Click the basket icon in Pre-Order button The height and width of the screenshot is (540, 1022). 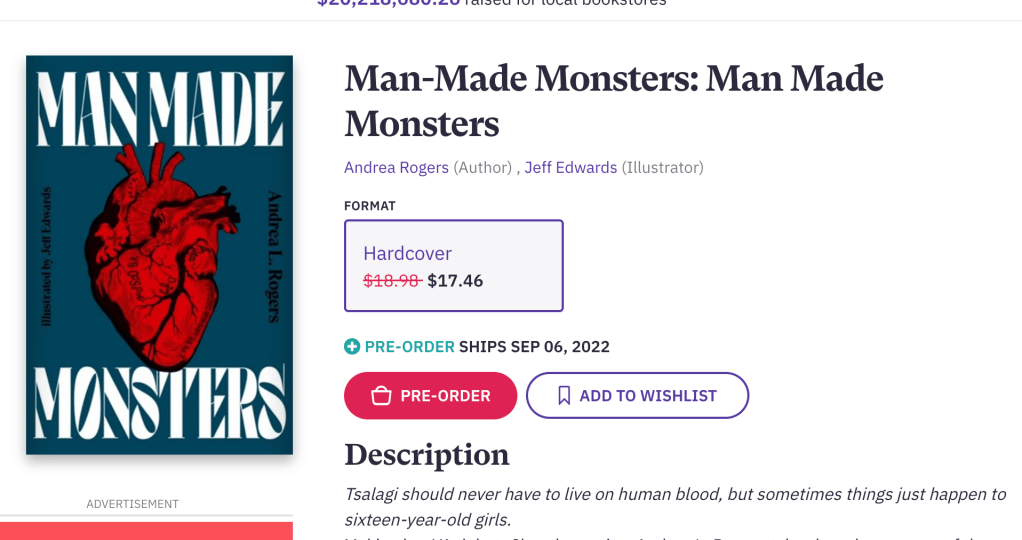click(x=381, y=396)
